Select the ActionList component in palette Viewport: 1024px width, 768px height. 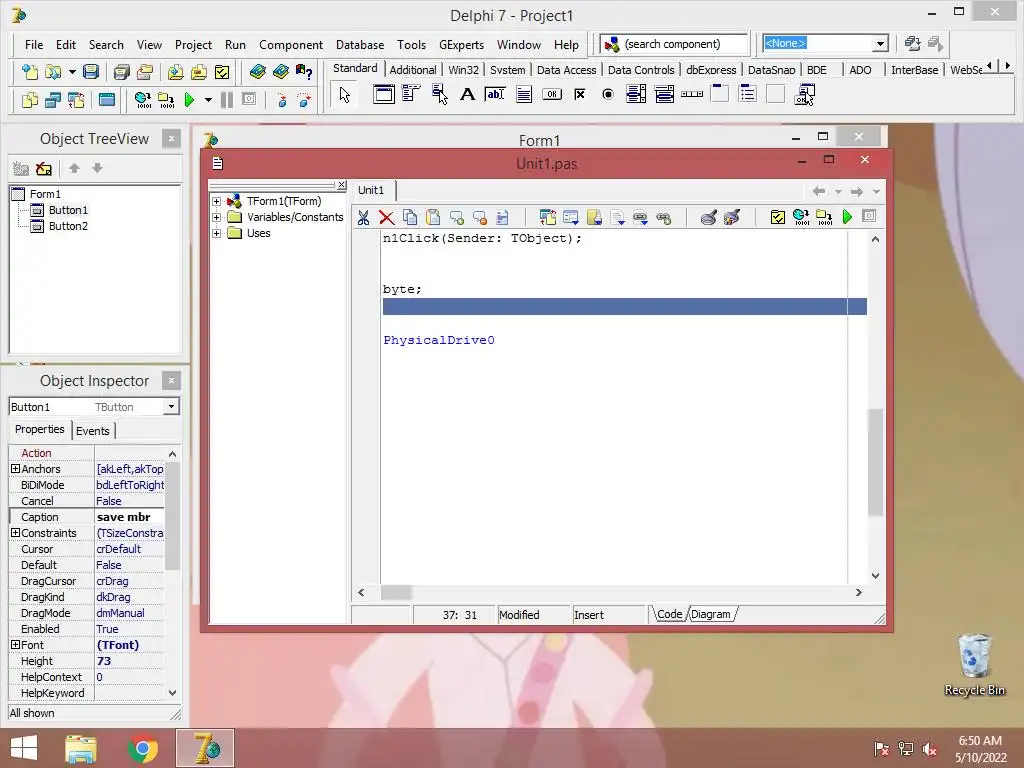[805, 95]
